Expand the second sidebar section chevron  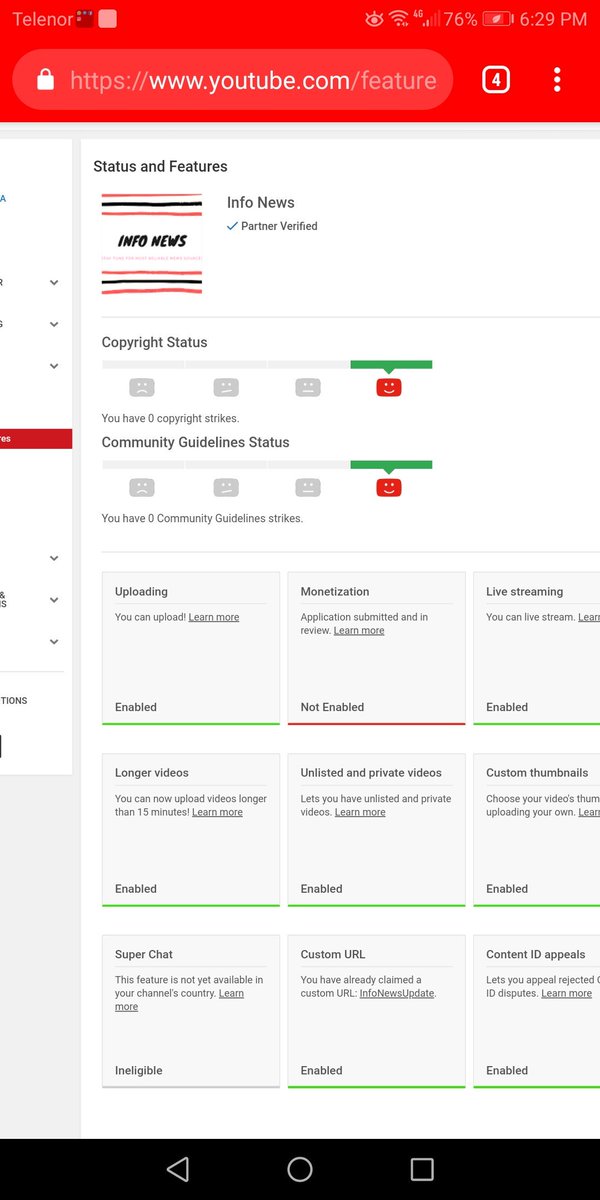[x=54, y=325]
